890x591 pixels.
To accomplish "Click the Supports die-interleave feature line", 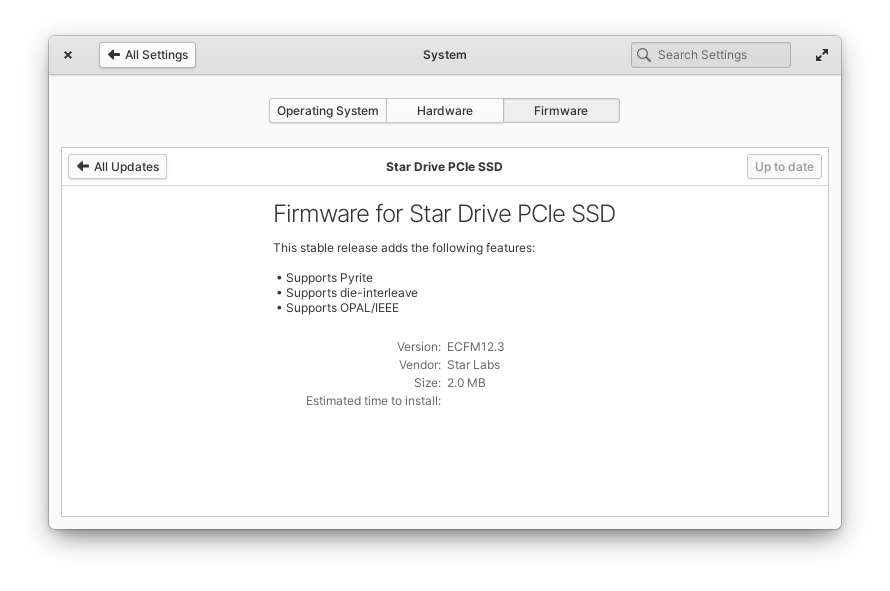I will coord(351,293).
